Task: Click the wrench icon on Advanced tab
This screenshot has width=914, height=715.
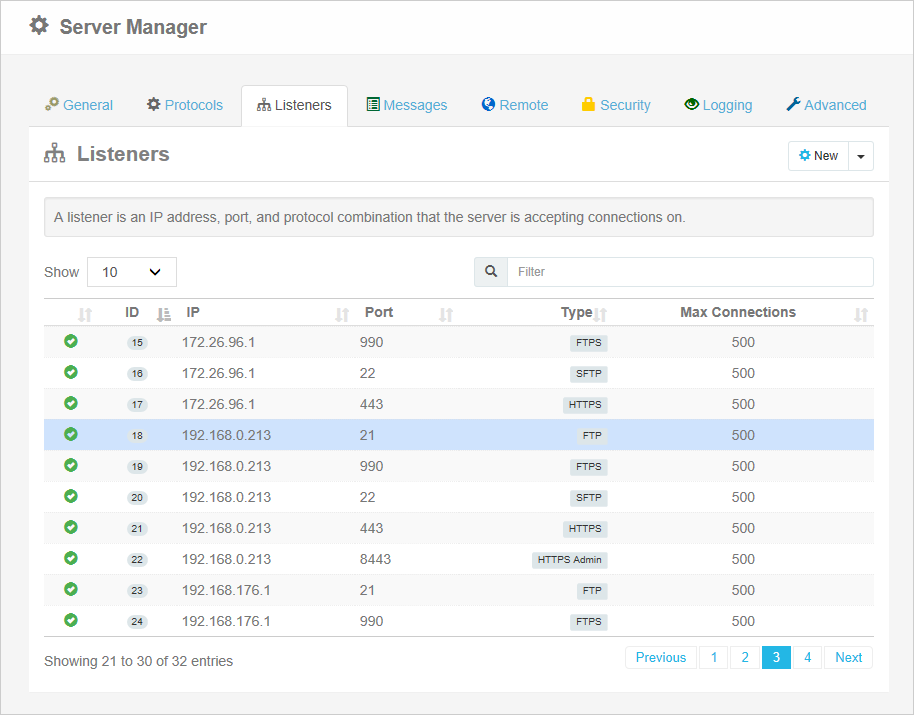Action: click(x=793, y=104)
